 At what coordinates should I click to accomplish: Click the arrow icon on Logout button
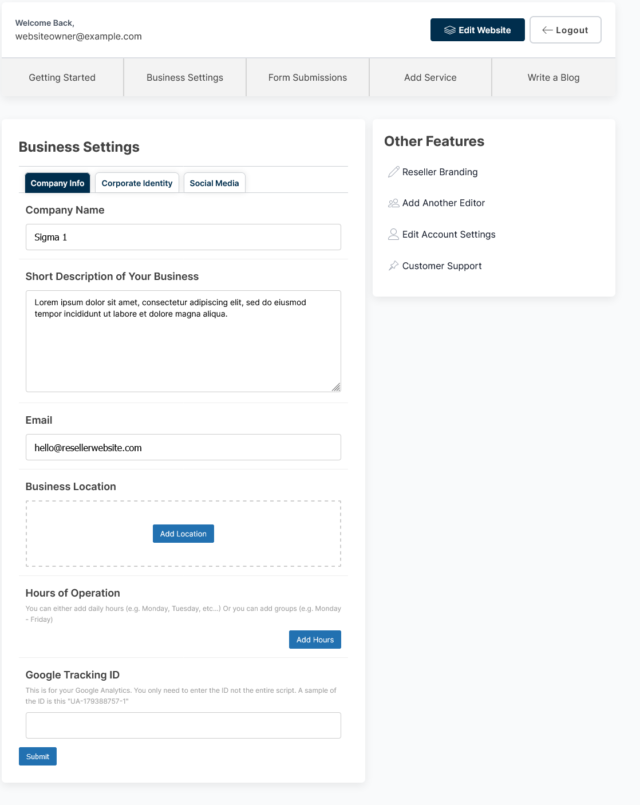point(547,30)
